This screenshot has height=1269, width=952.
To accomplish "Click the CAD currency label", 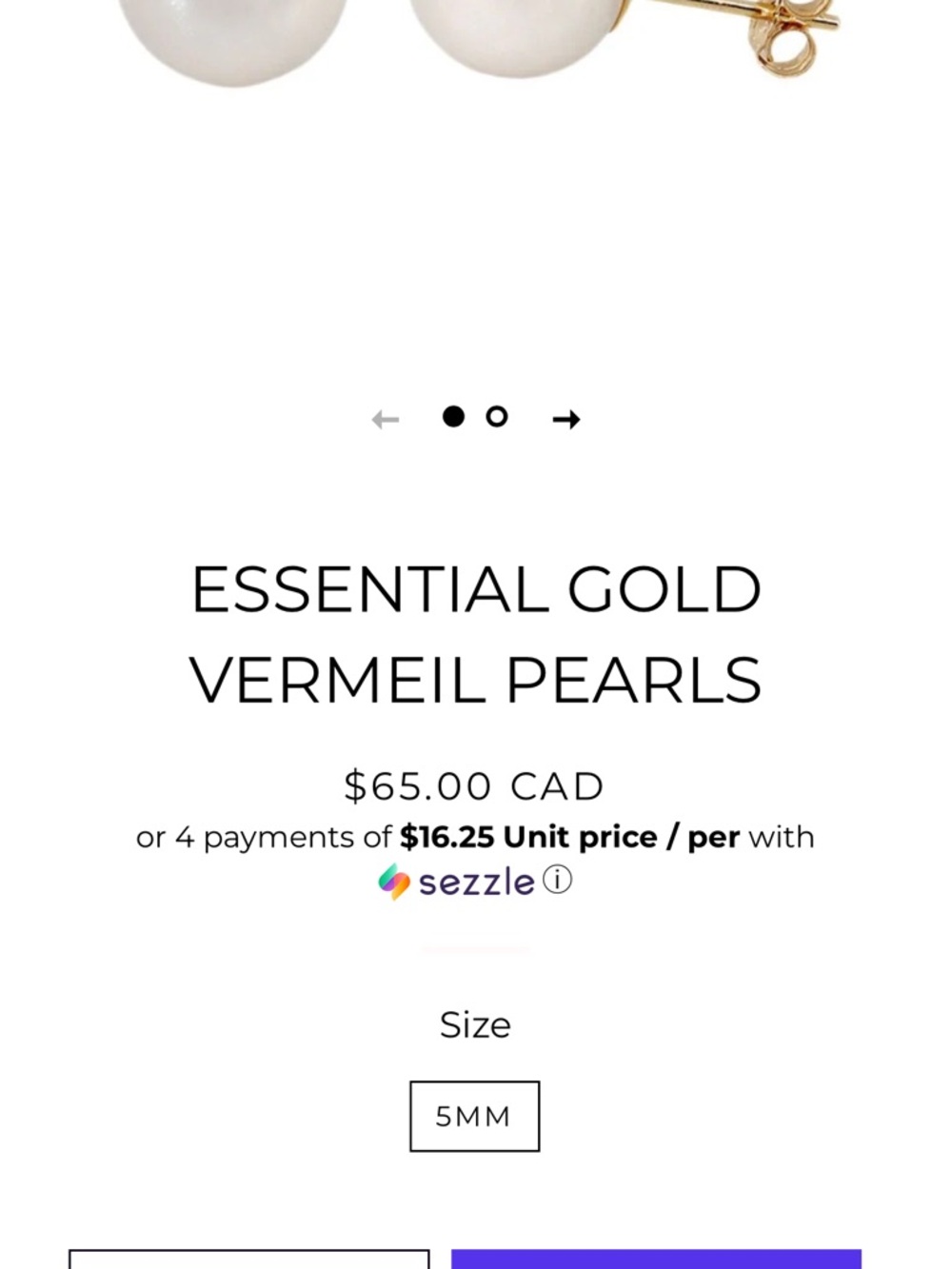I will (558, 786).
